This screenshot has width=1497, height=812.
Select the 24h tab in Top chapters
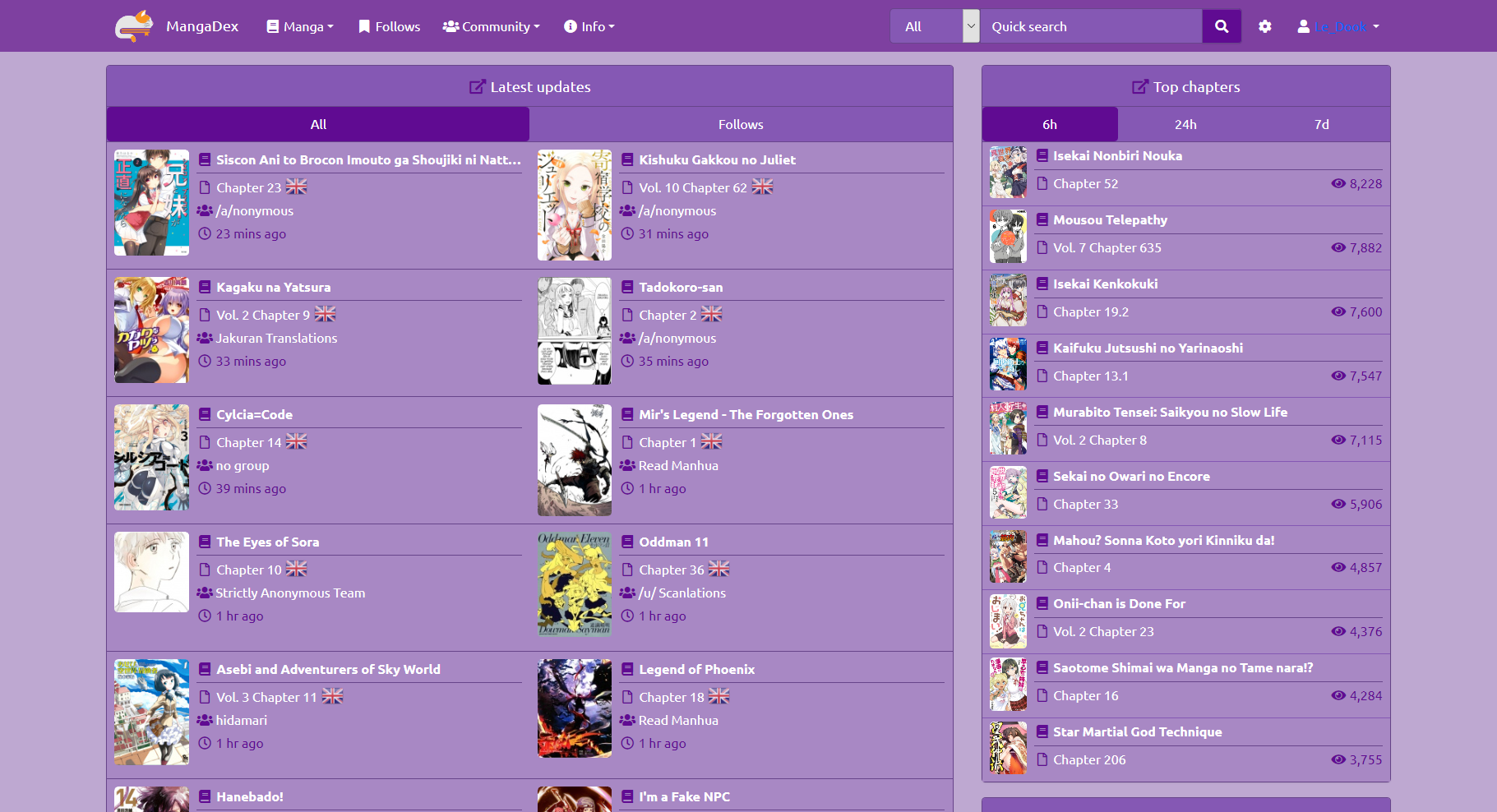(1185, 124)
